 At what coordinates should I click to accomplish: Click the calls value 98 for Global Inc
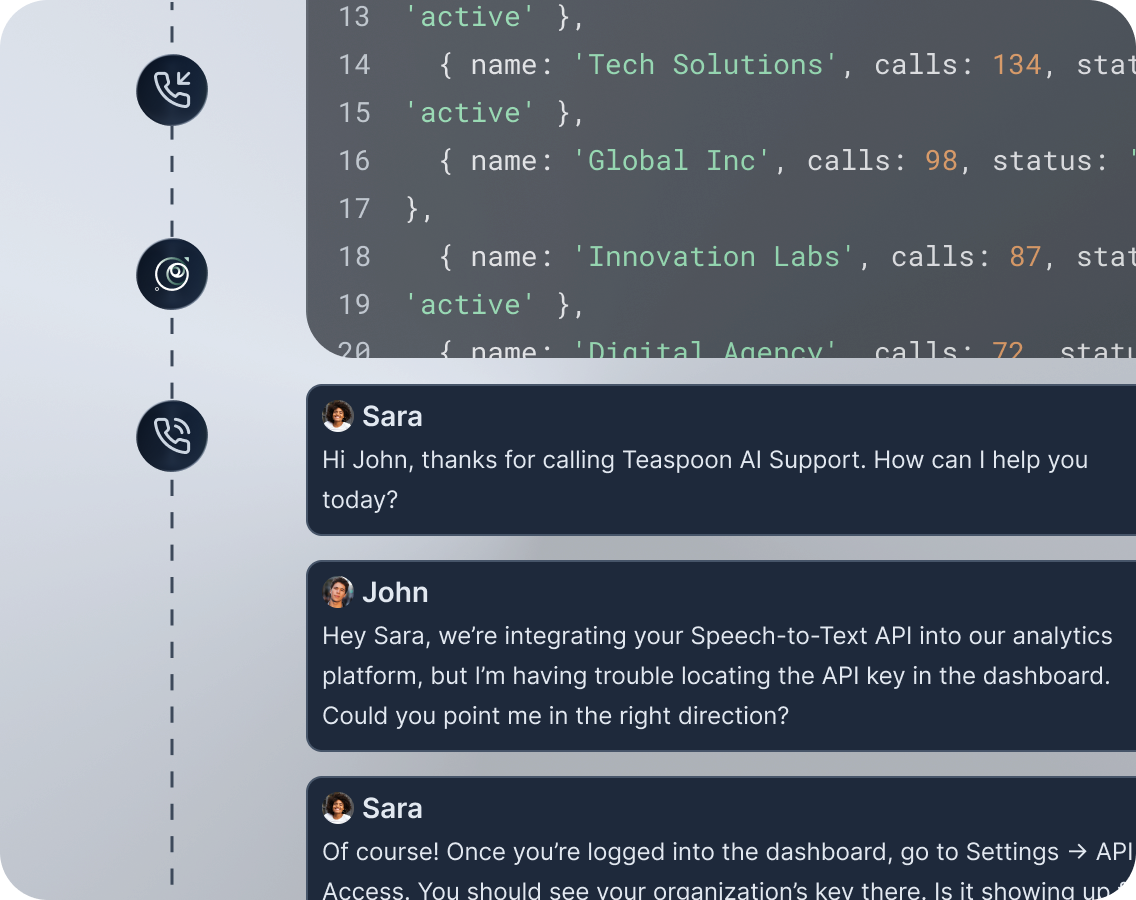pos(941,160)
